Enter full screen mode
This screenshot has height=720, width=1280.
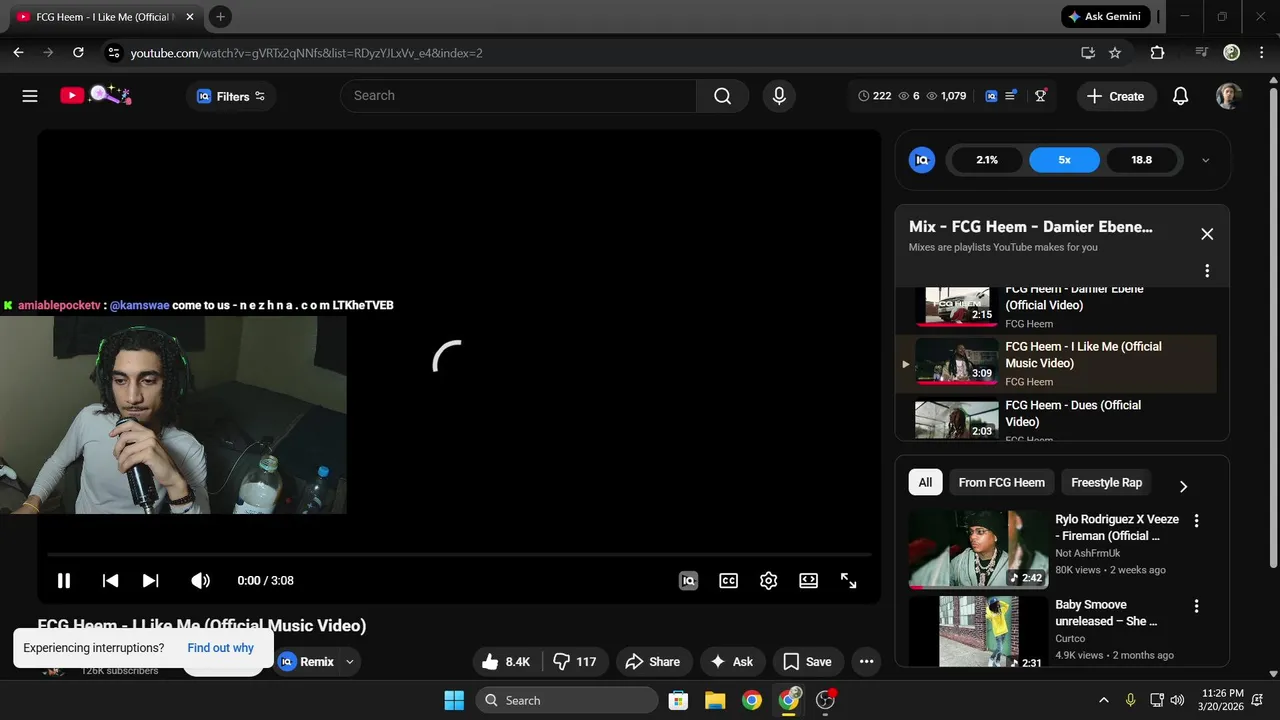point(848,580)
